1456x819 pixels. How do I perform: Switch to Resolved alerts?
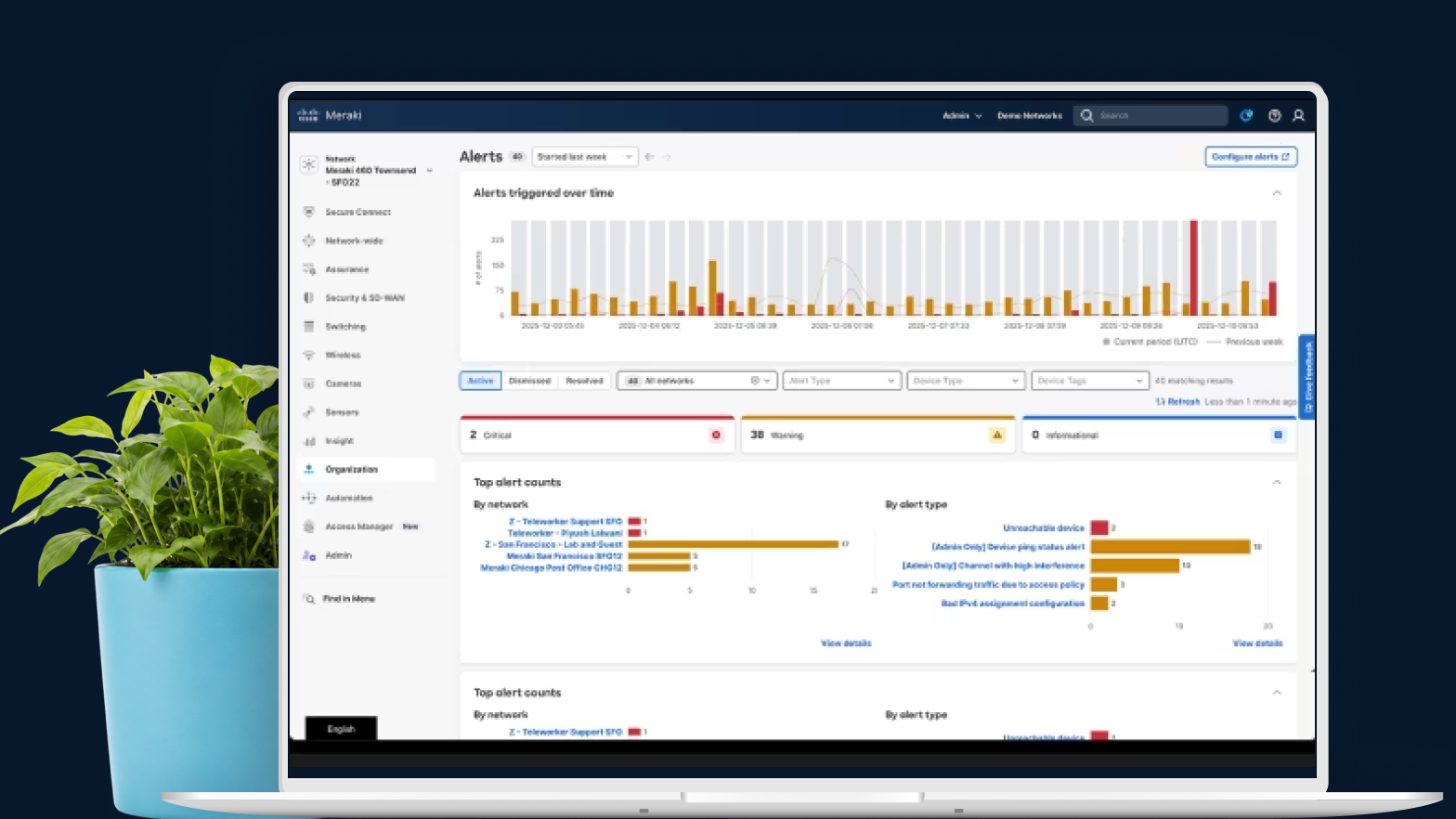pyautogui.click(x=584, y=381)
